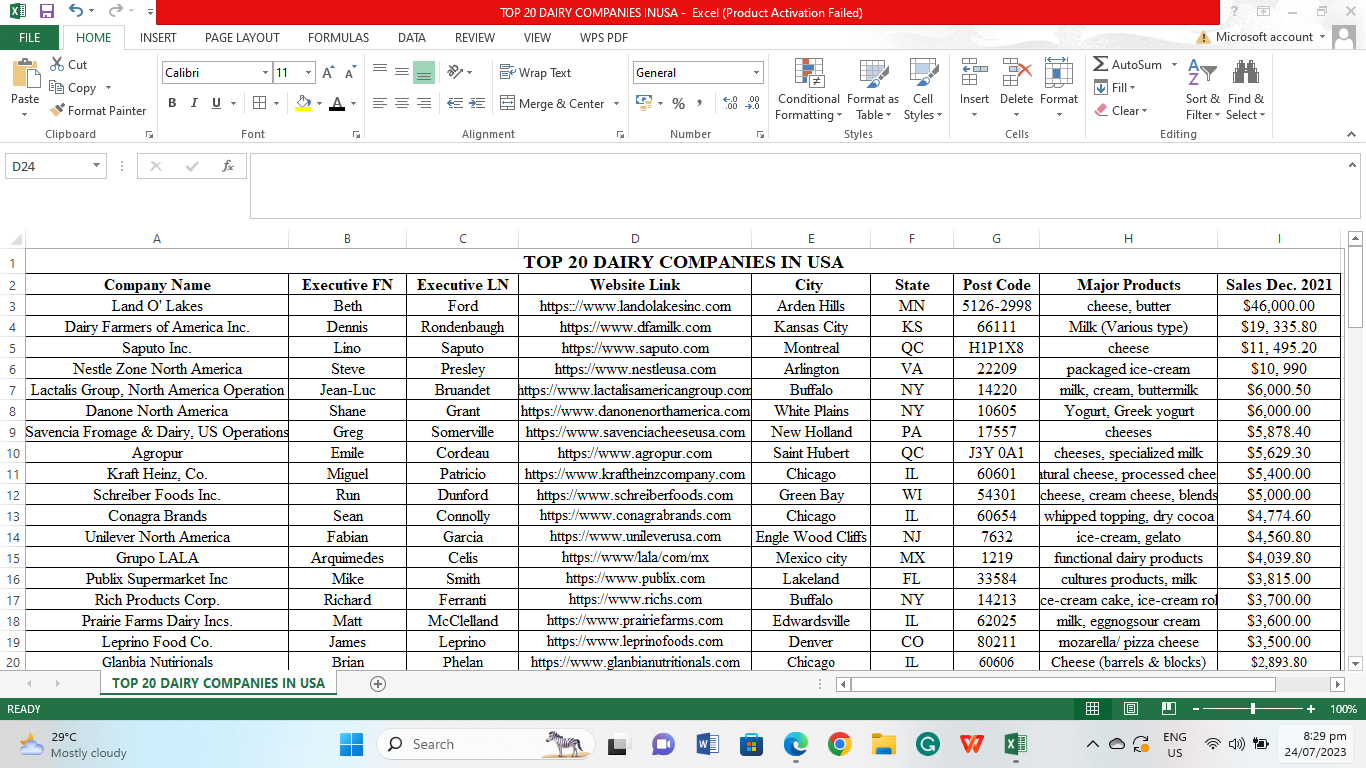Decrease font size with the smaller A icon
This screenshot has width=1366, height=768.
(350, 73)
